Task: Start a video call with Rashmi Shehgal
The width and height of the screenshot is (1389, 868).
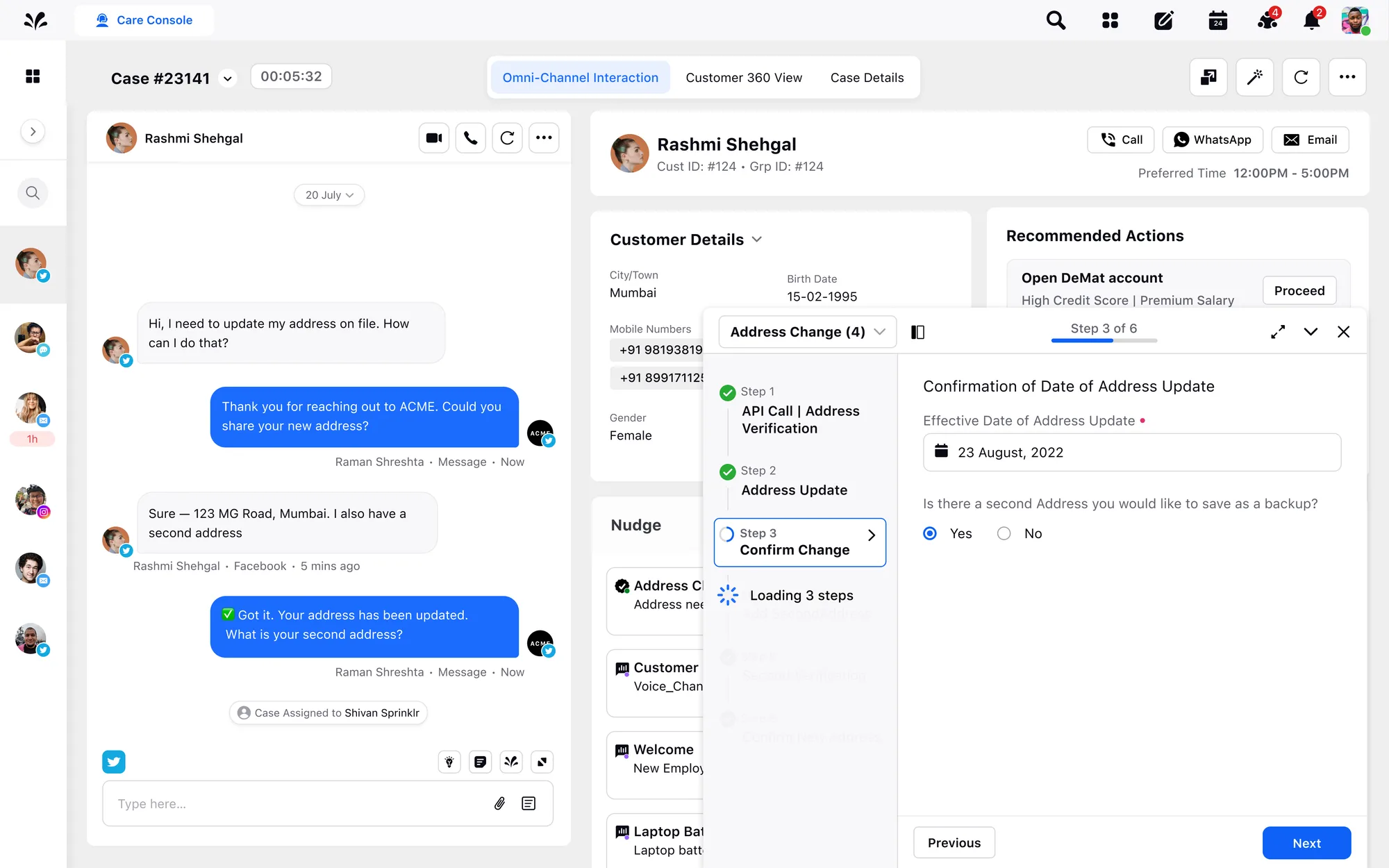Action: 434,138
